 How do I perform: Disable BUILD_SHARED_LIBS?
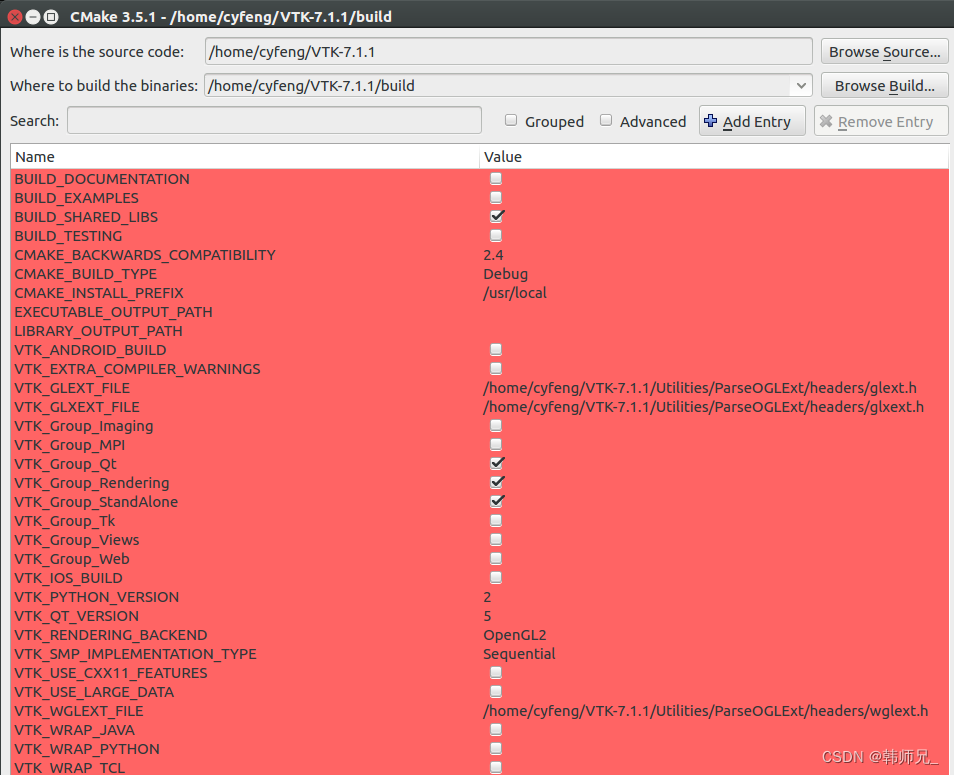[496, 216]
